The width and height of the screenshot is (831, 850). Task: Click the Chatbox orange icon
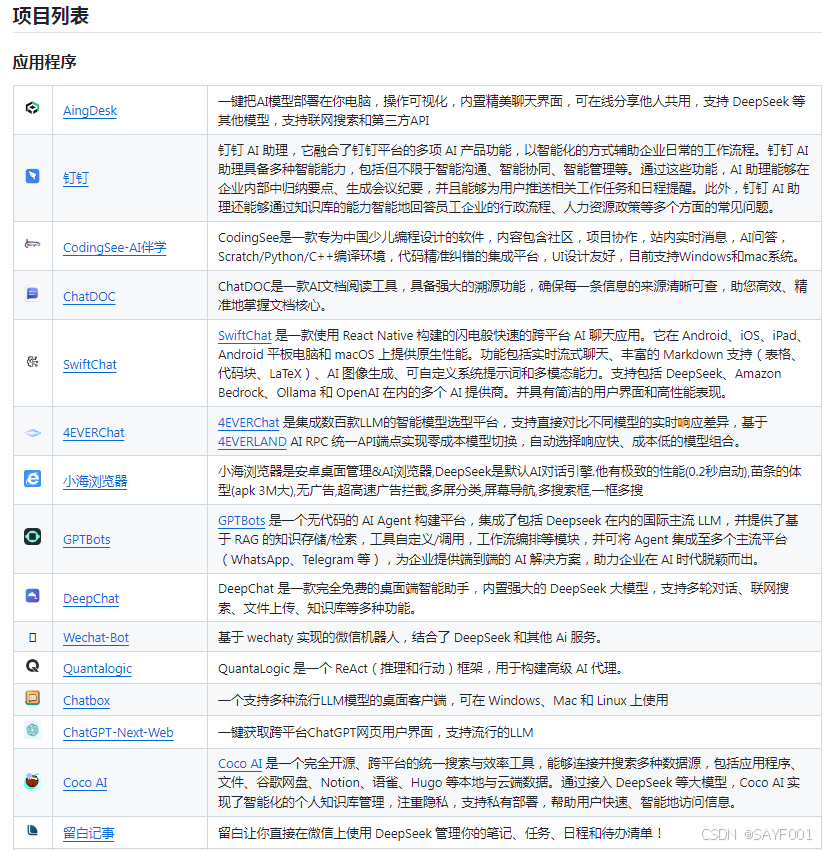33,698
